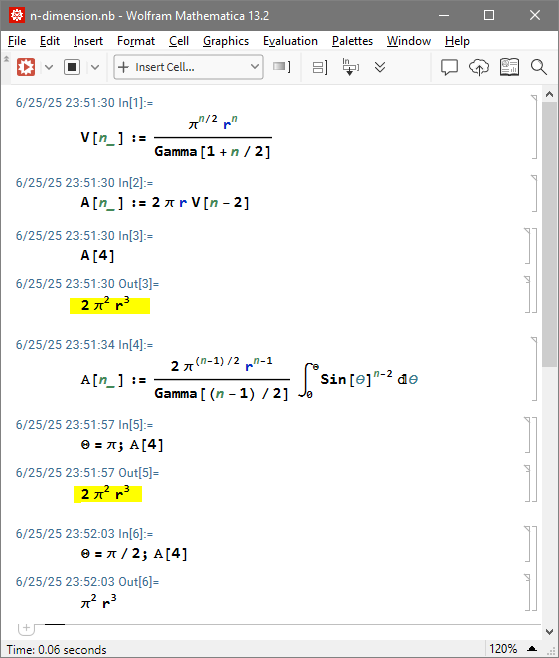This screenshot has width=559, height=658.
Task: Click scrollbar down arrow
Action: [549, 632]
